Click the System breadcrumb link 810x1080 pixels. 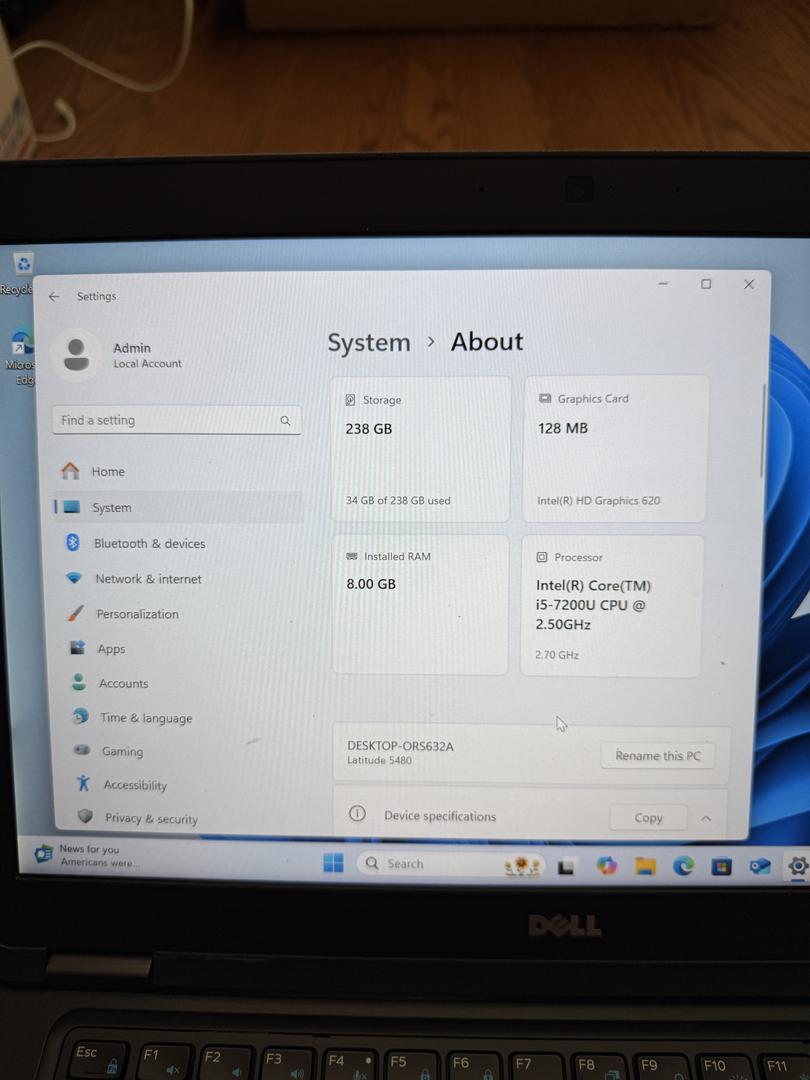click(368, 342)
